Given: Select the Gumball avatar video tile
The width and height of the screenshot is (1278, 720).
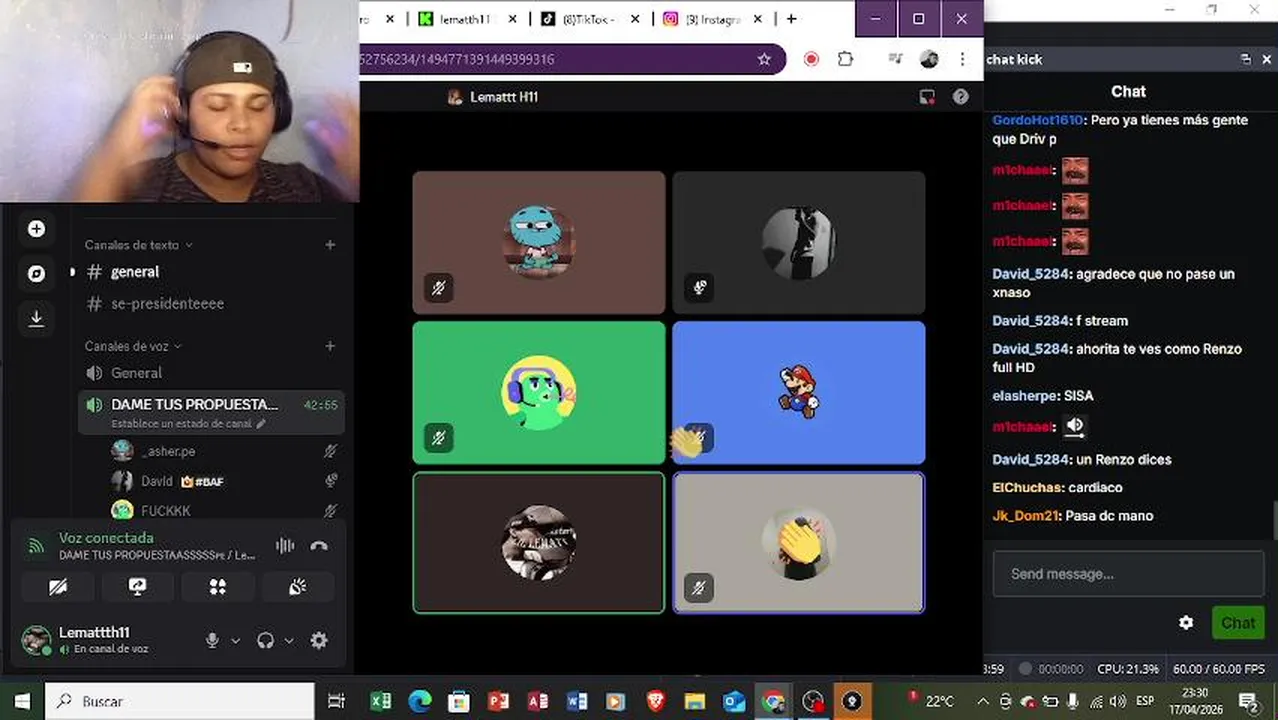Looking at the screenshot, I should click(539, 242).
